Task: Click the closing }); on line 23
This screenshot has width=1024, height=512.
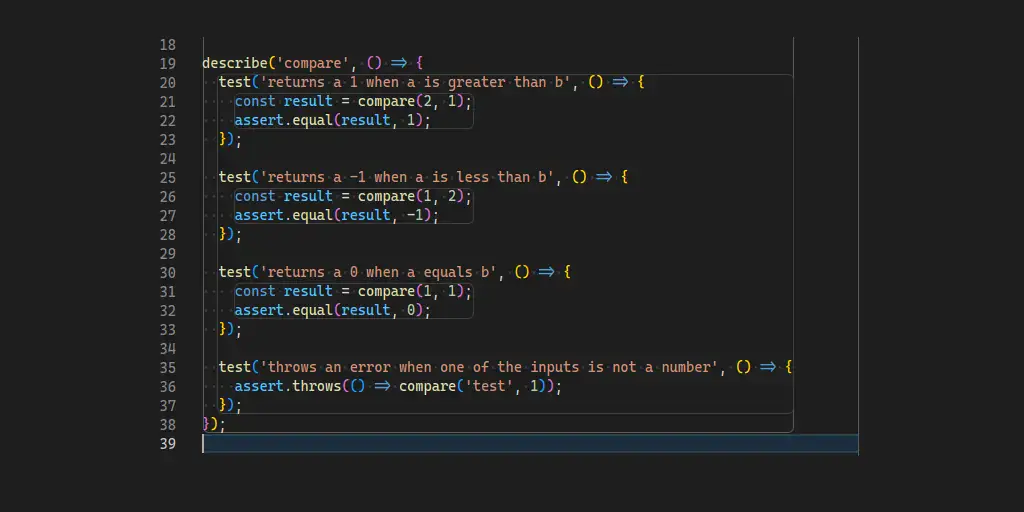Action: [x=230, y=140]
